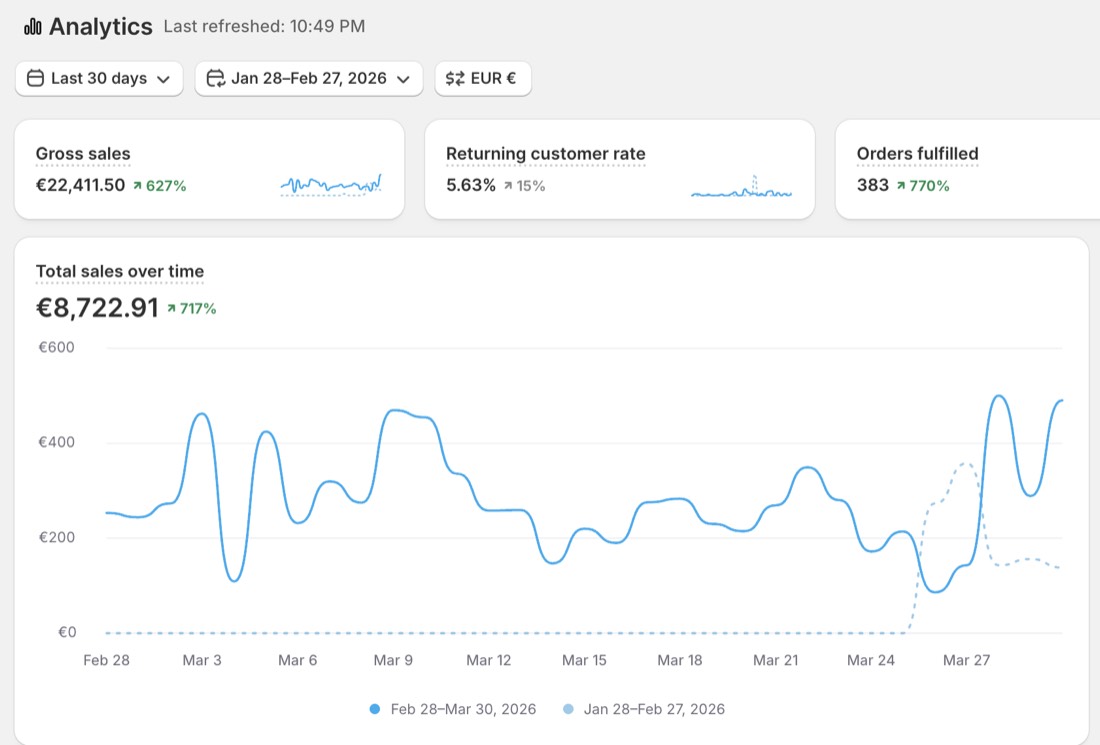The image size is (1100, 745).
Task: Click the €600 y-axis label
Action: pos(56,347)
